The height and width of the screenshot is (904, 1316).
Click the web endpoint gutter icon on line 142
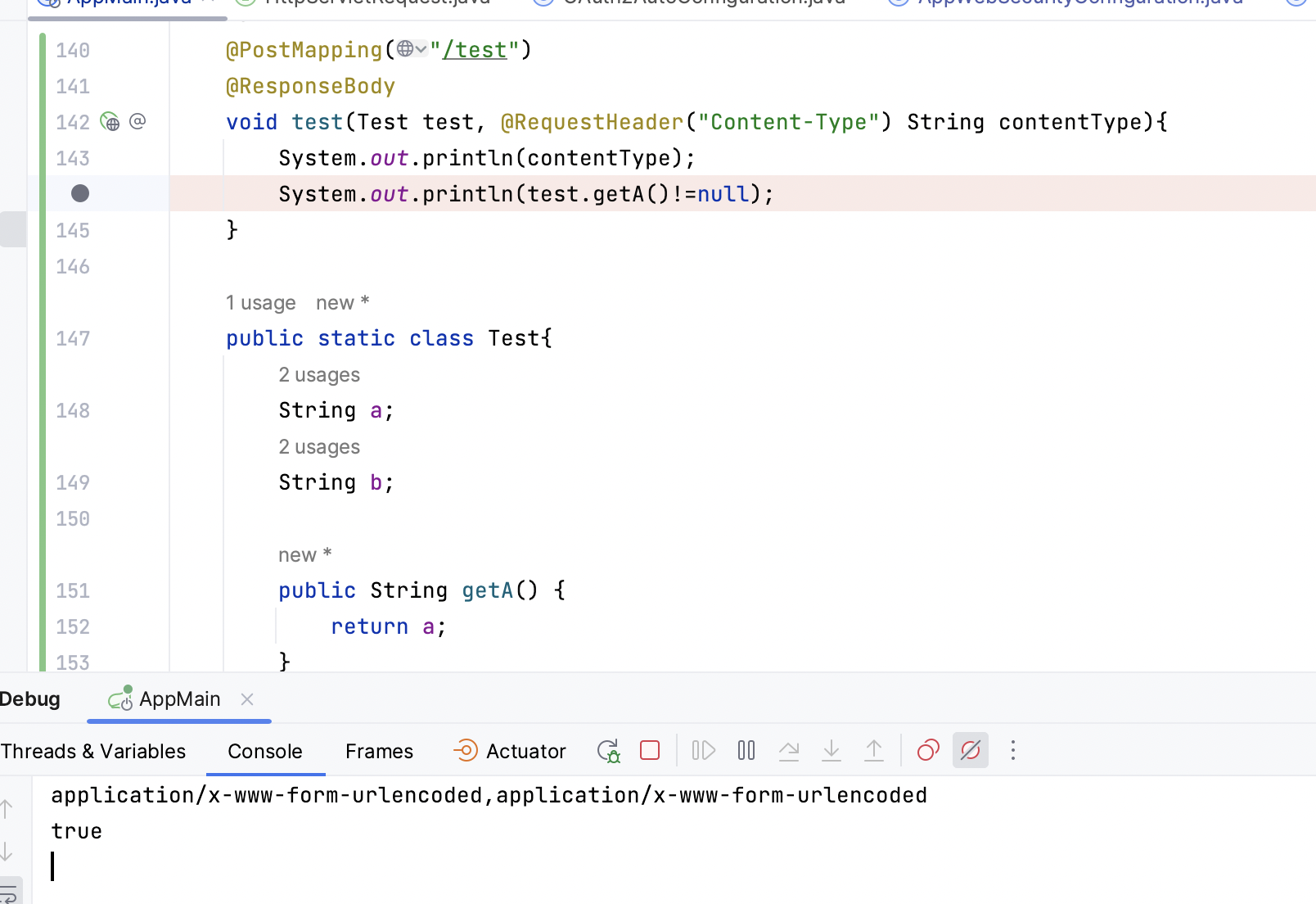pos(110,122)
